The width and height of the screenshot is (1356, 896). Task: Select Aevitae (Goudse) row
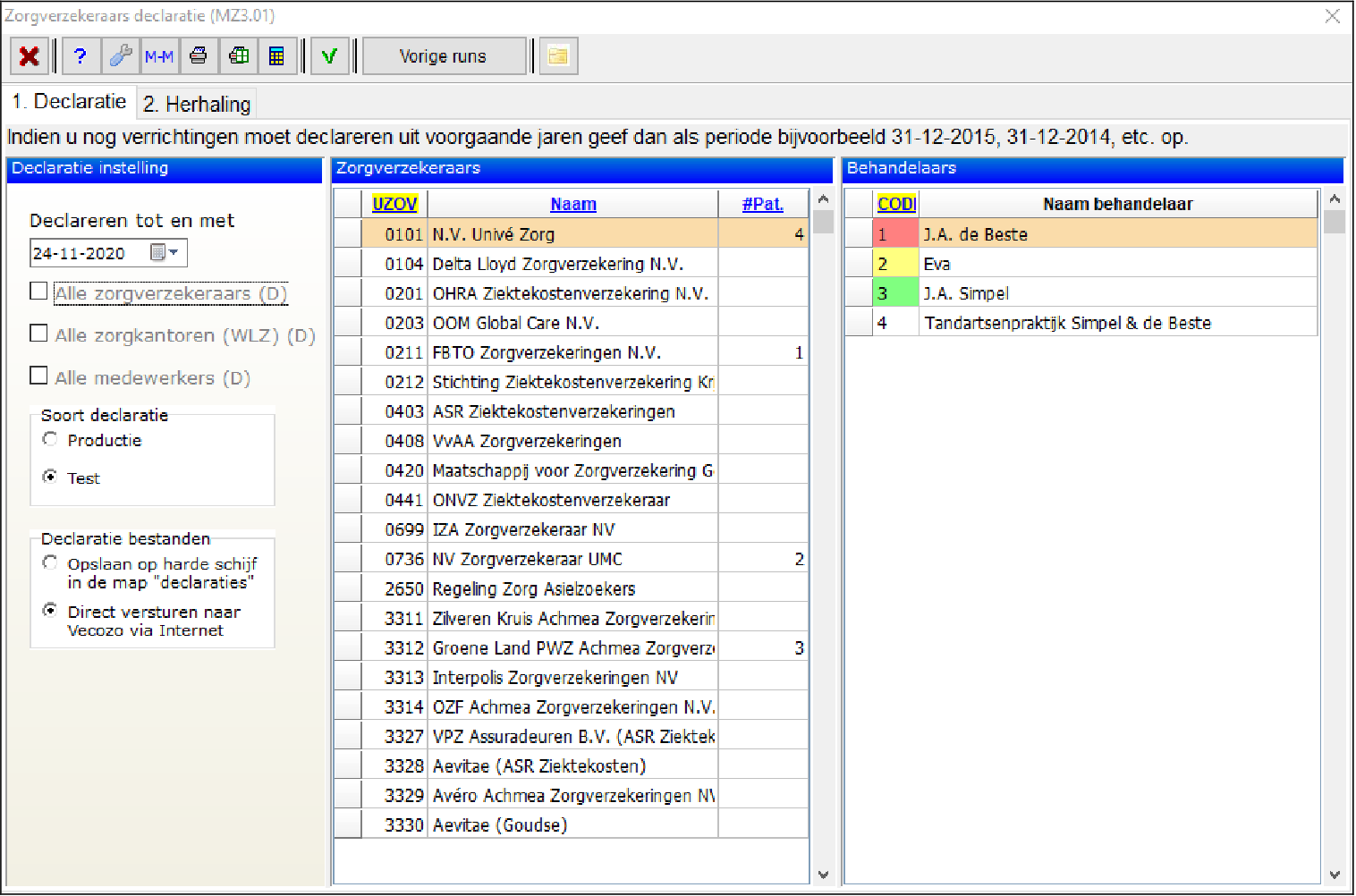(x=573, y=824)
